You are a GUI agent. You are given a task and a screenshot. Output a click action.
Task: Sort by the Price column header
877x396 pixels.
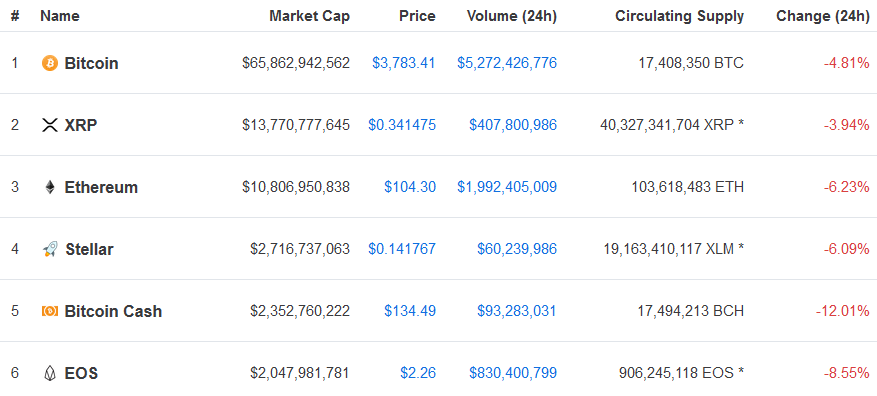(417, 16)
